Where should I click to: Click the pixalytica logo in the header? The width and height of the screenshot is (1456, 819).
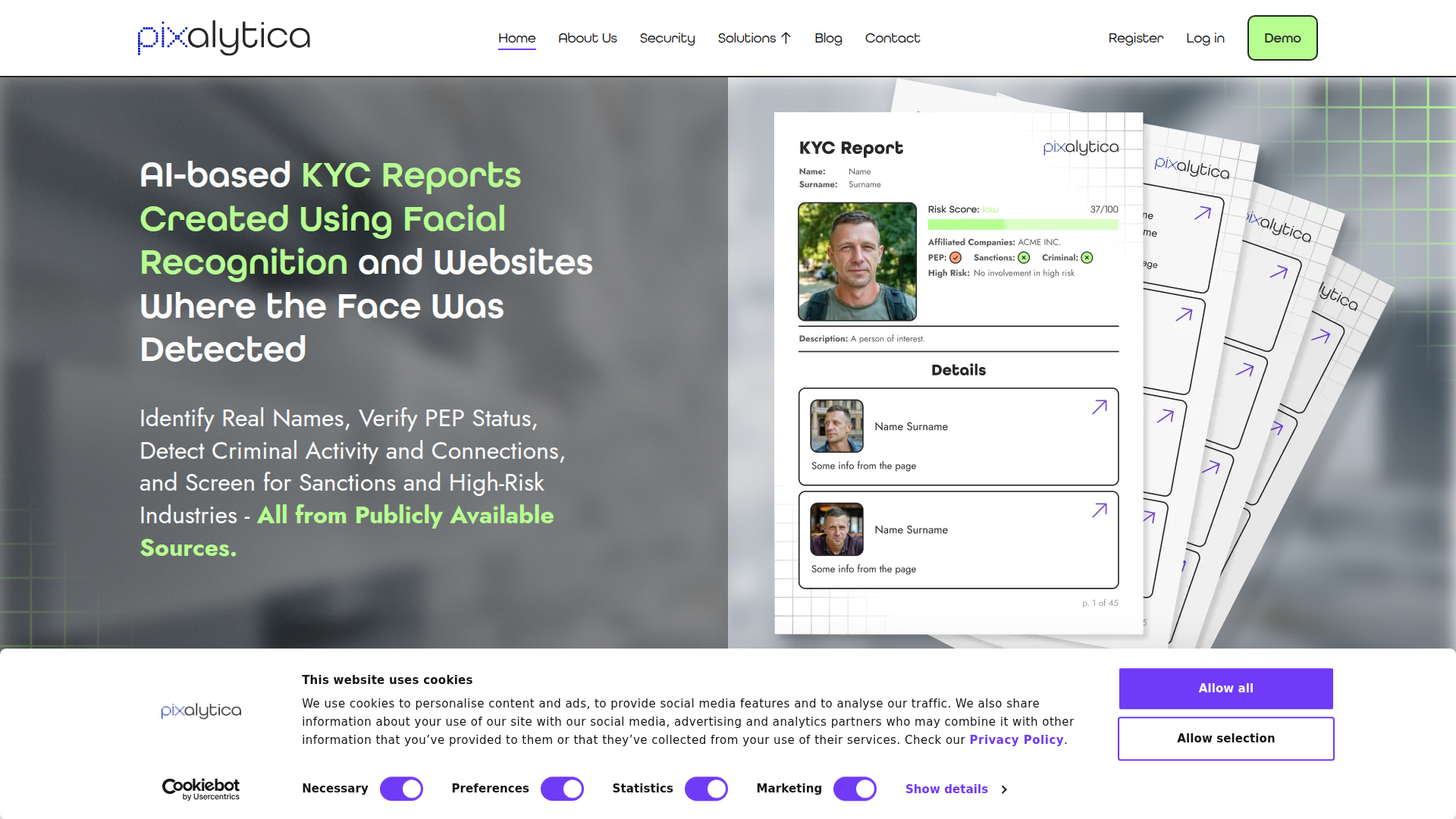click(x=224, y=38)
